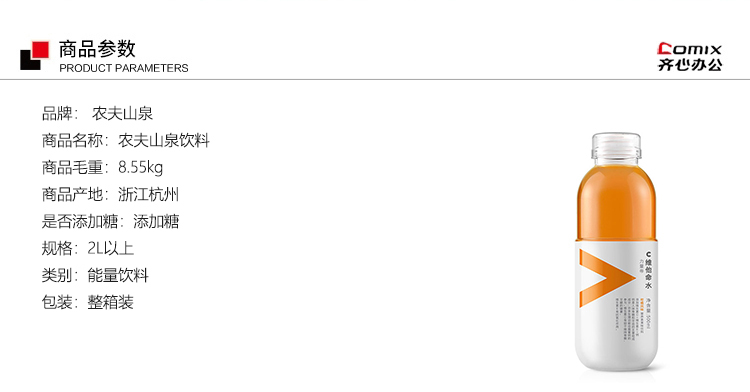Click the 商品名称 农夫山泉饮料 row
The width and height of the screenshot is (750, 392).
126,141
